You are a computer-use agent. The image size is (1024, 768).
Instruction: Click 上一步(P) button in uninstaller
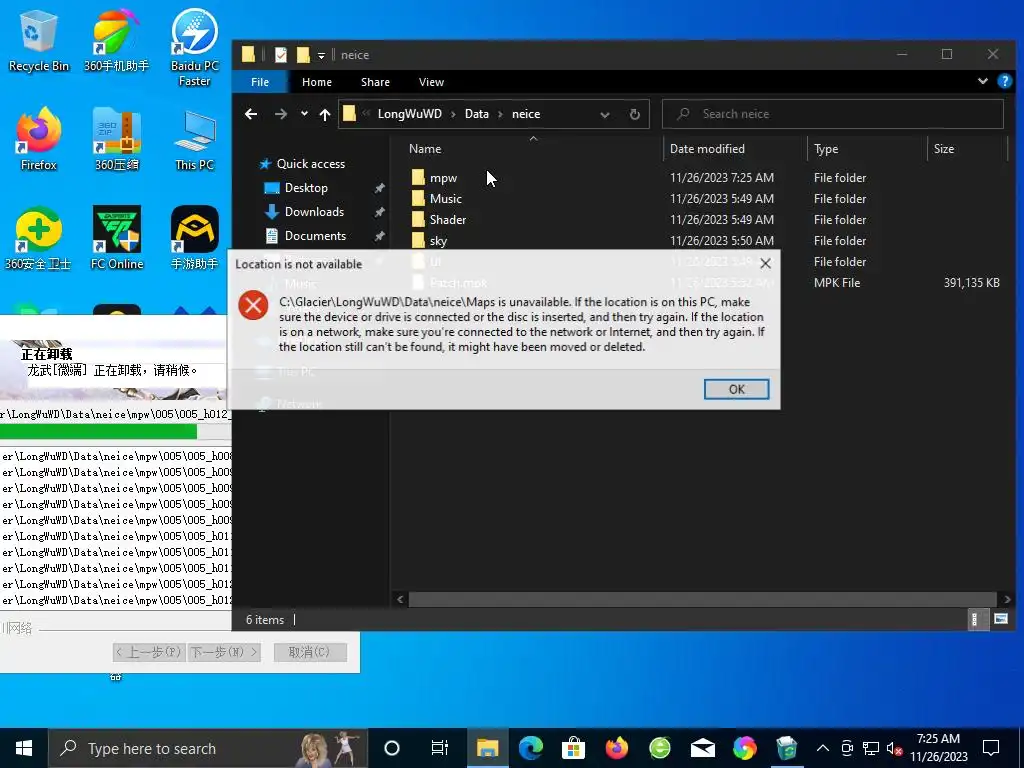point(150,652)
